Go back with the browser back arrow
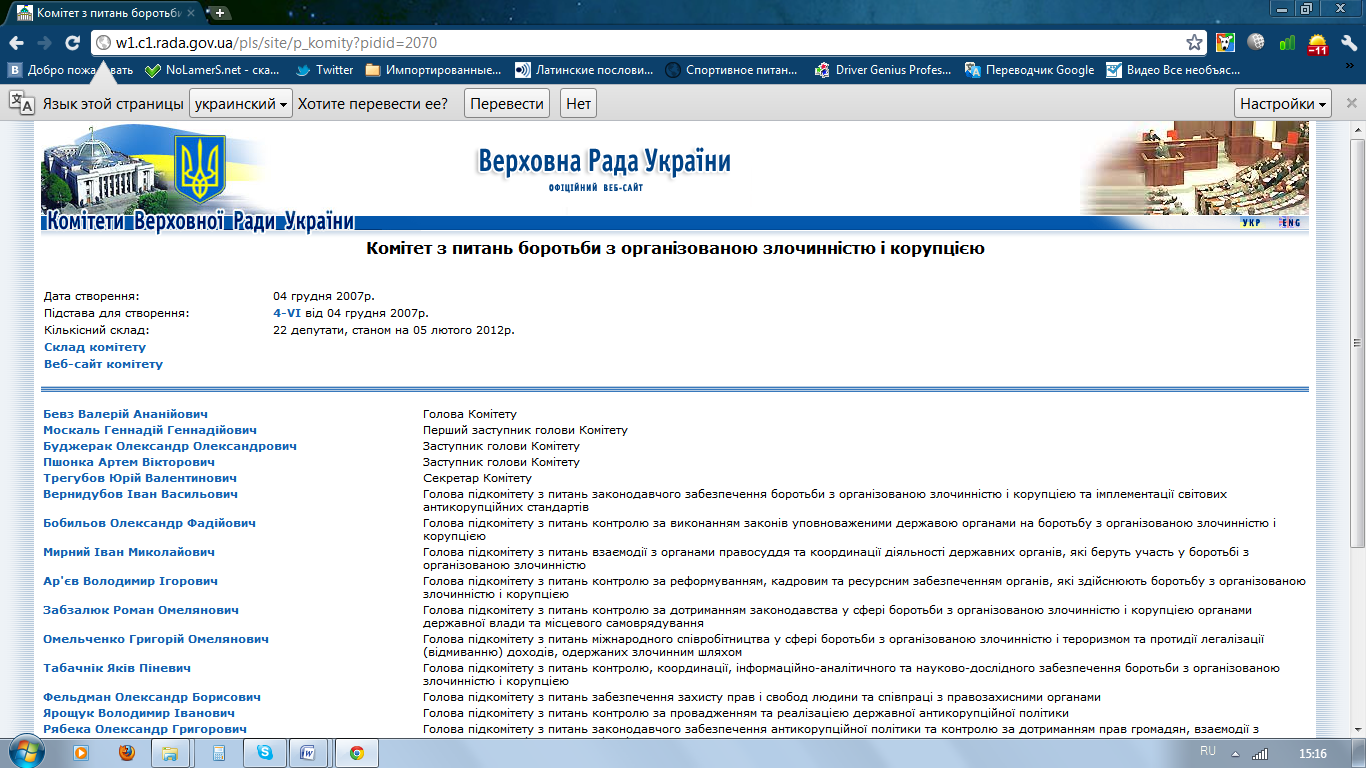The width and height of the screenshot is (1366, 768). 16,43
